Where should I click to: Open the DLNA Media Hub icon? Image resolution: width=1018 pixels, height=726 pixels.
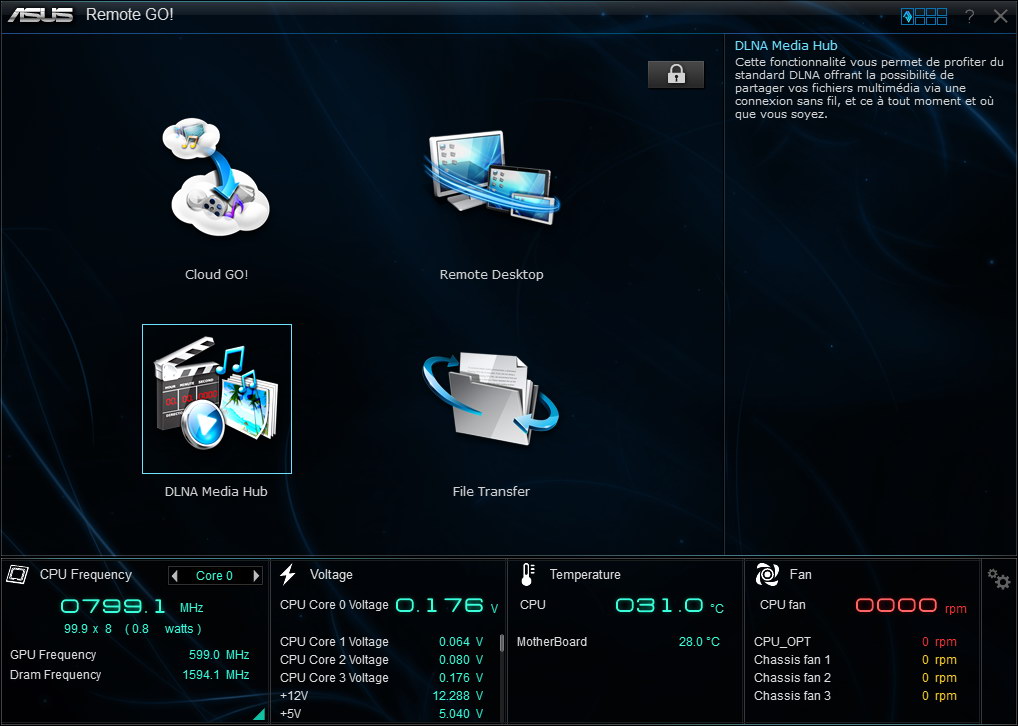[217, 399]
